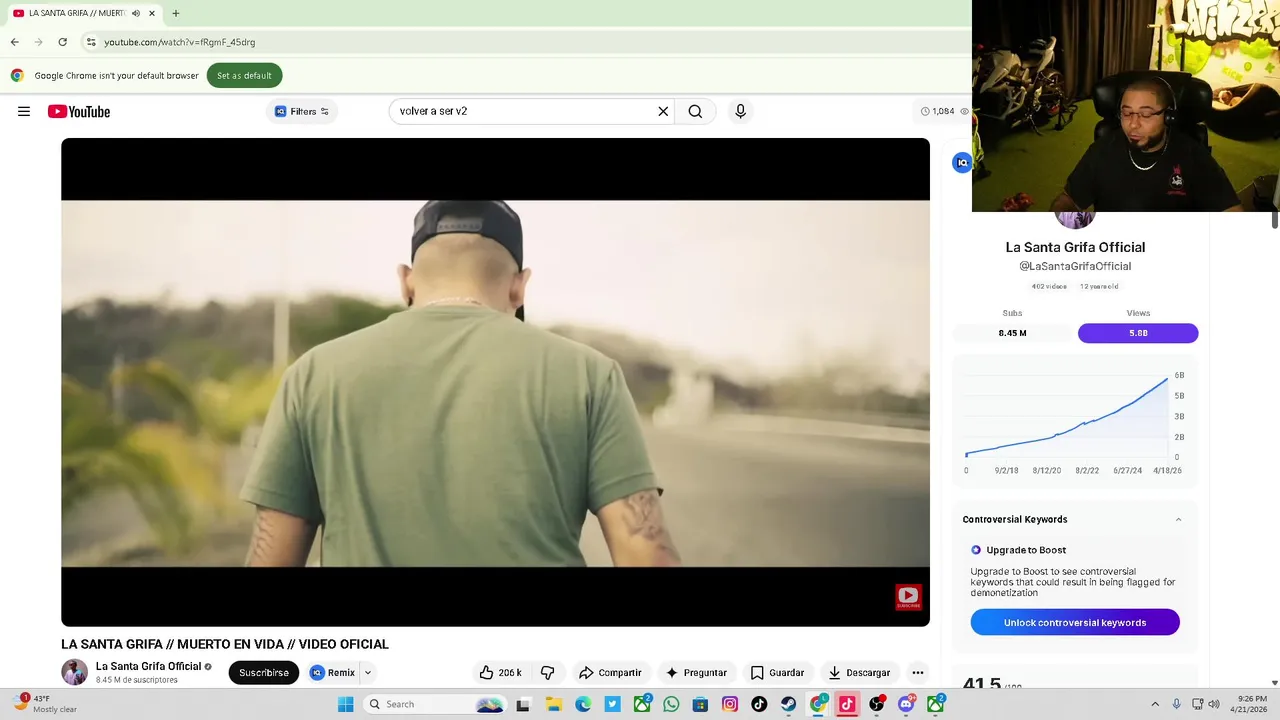Open WhatsApp from taskbar
The width and height of the screenshot is (1280, 720).
[x=671, y=704]
